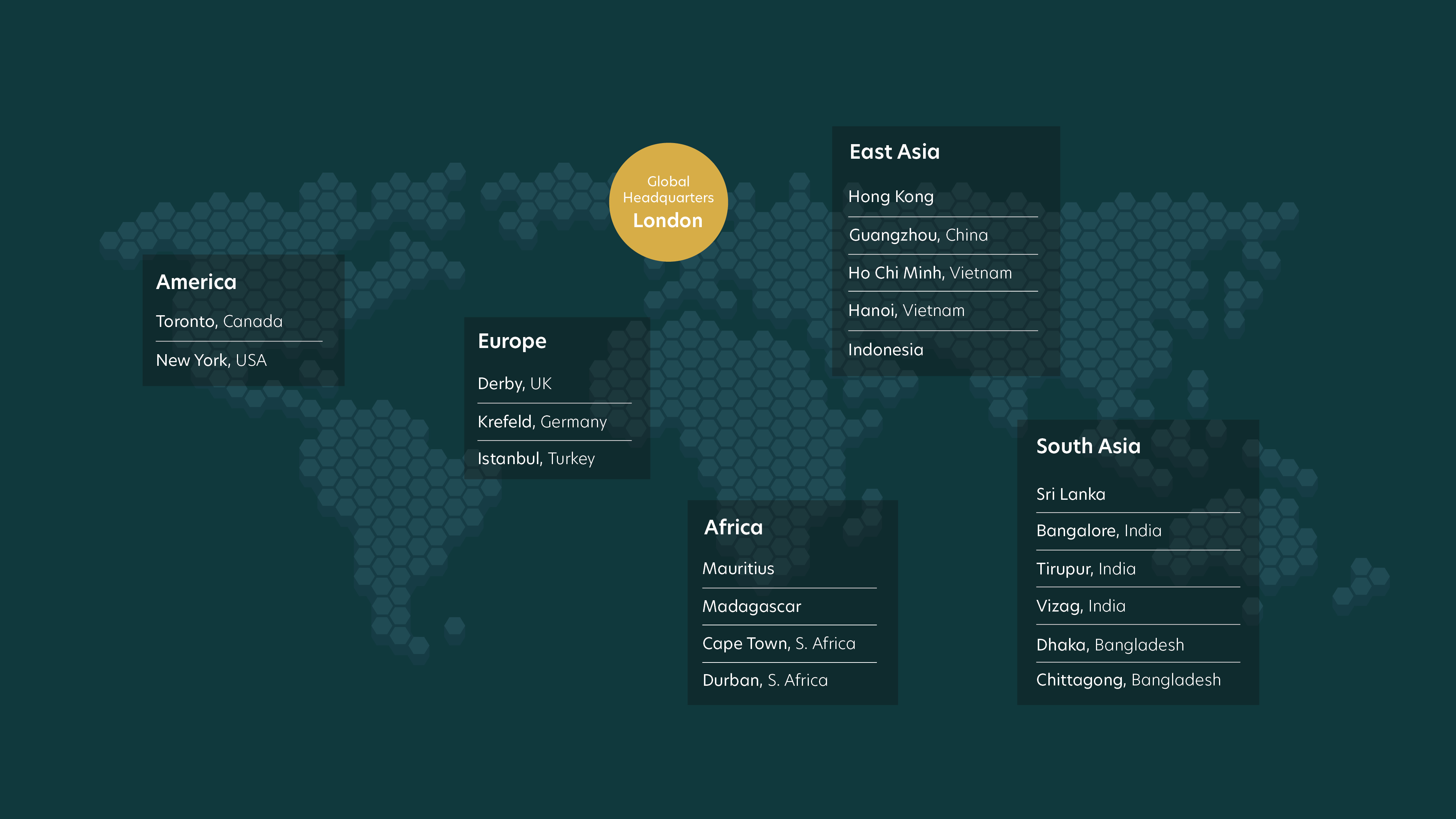This screenshot has width=1456, height=819.
Task: Click Istanbul, Turkey entry
Action: pyautogui.click(x=537, y=458)
